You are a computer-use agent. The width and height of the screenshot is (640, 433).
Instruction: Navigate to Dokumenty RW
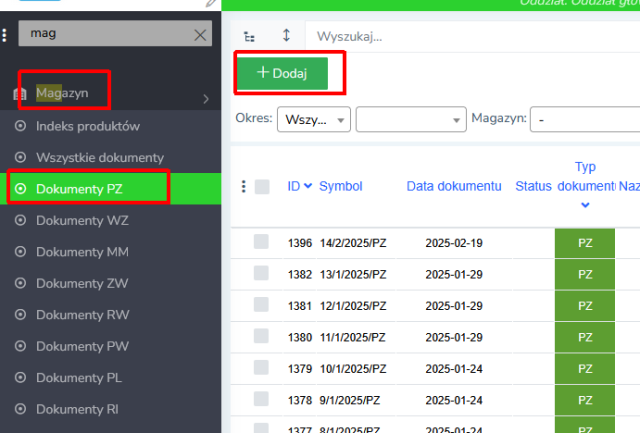pyautogui.click(x=82, y=315)
